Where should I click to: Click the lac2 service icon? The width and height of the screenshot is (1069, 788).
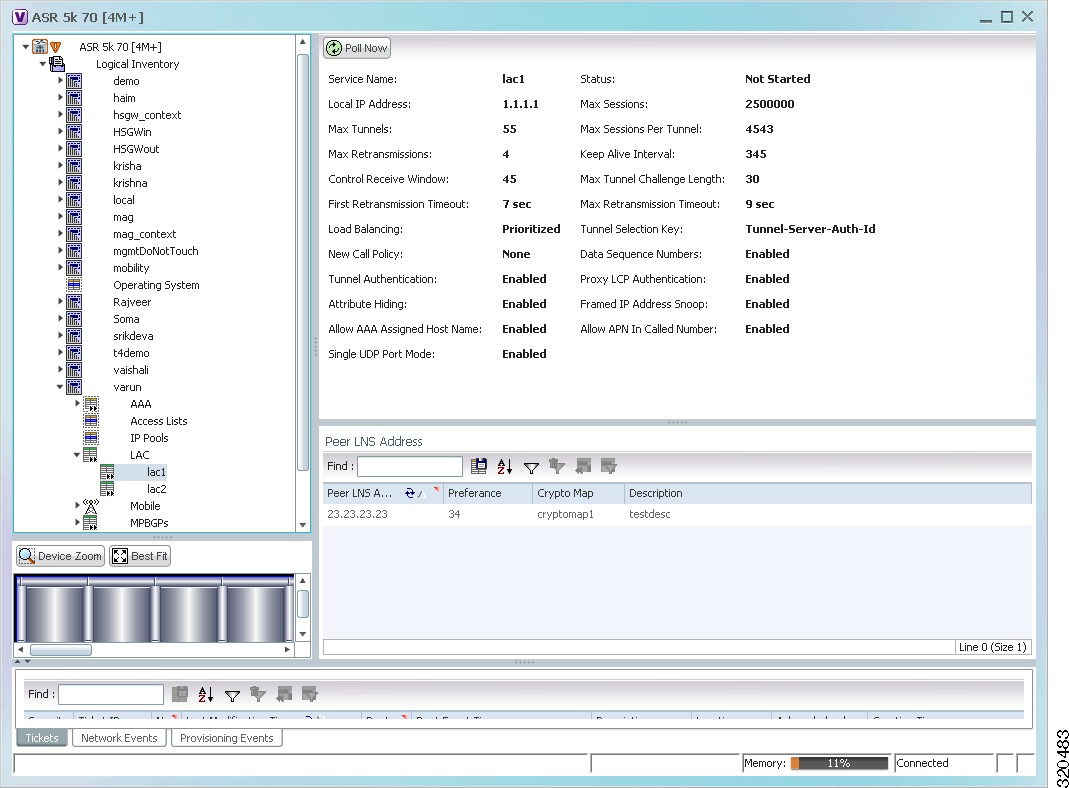point(107,489)
